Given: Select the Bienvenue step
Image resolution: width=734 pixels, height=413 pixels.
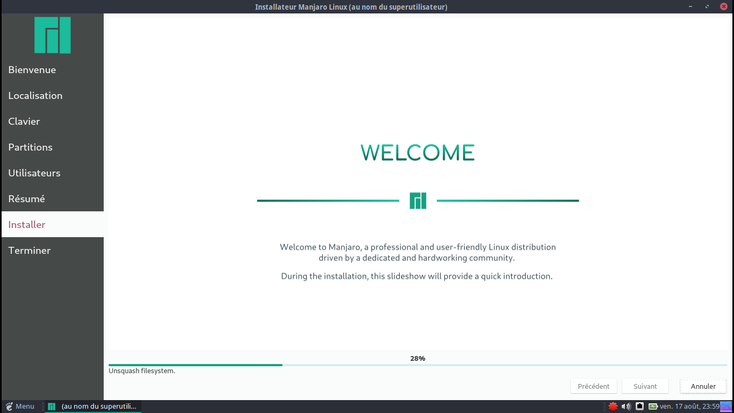Looking at the screenshot, I should 52,70.
